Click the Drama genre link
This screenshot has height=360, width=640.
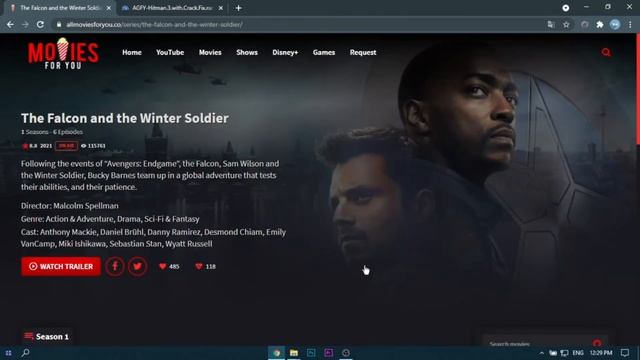point(129,219)
